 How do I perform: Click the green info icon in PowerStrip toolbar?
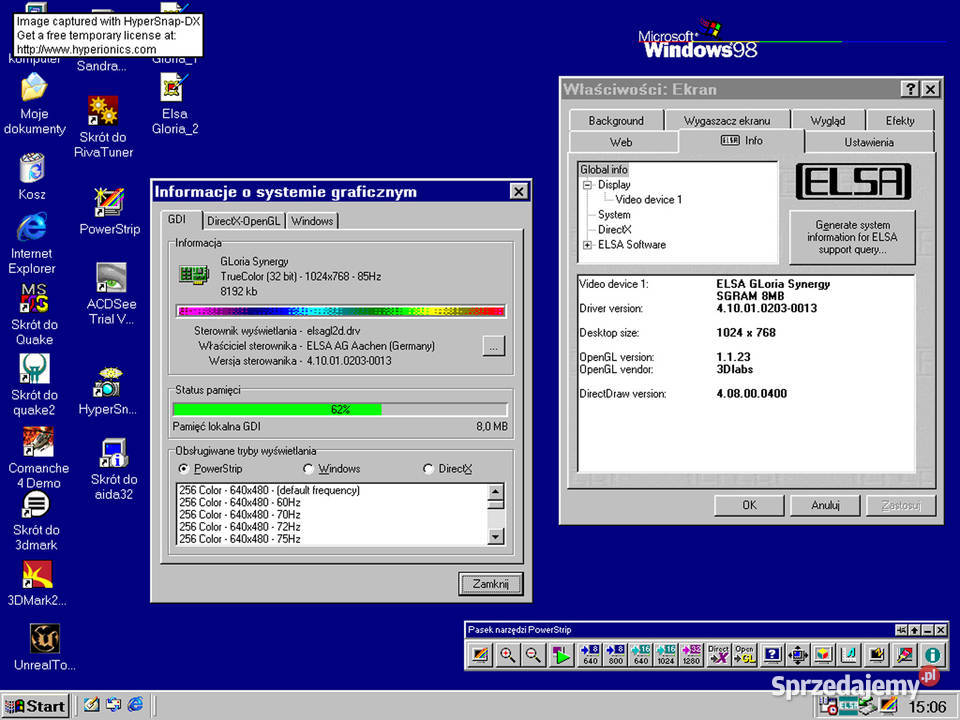(932, 655)
